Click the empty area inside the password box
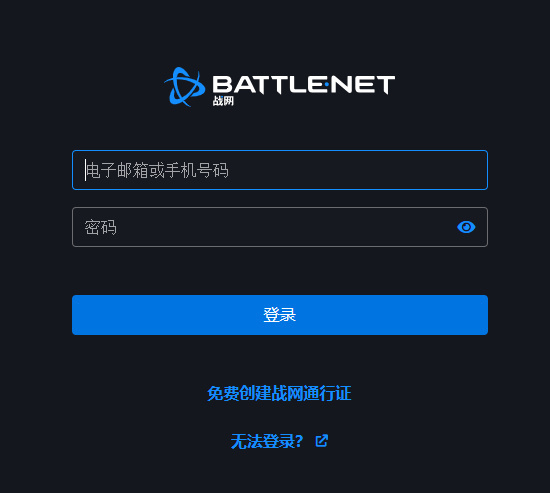The height and width of the screenshot is (493, 550). (284, 227)
